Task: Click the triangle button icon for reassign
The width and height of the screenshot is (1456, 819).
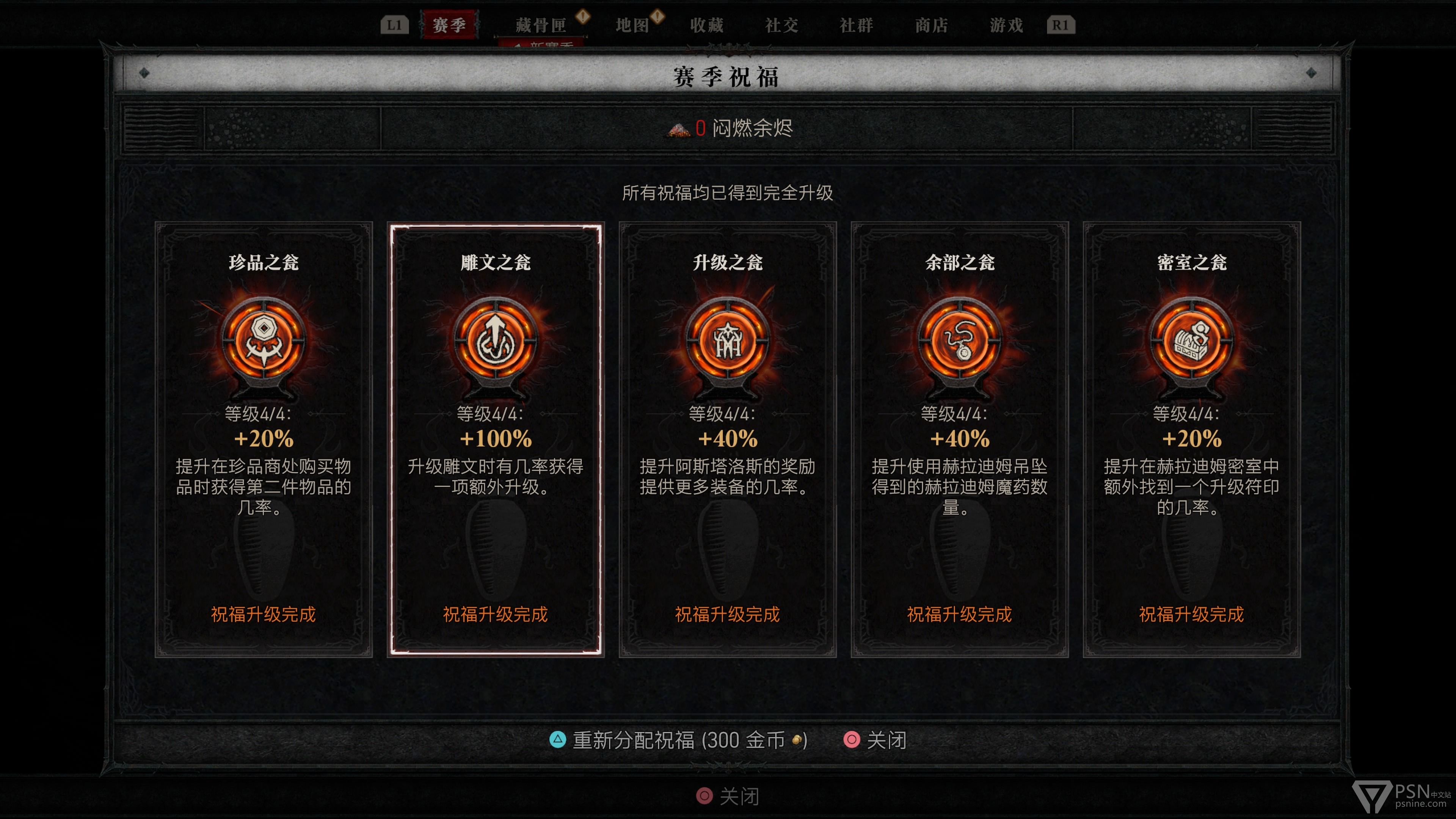Action: 557,739
